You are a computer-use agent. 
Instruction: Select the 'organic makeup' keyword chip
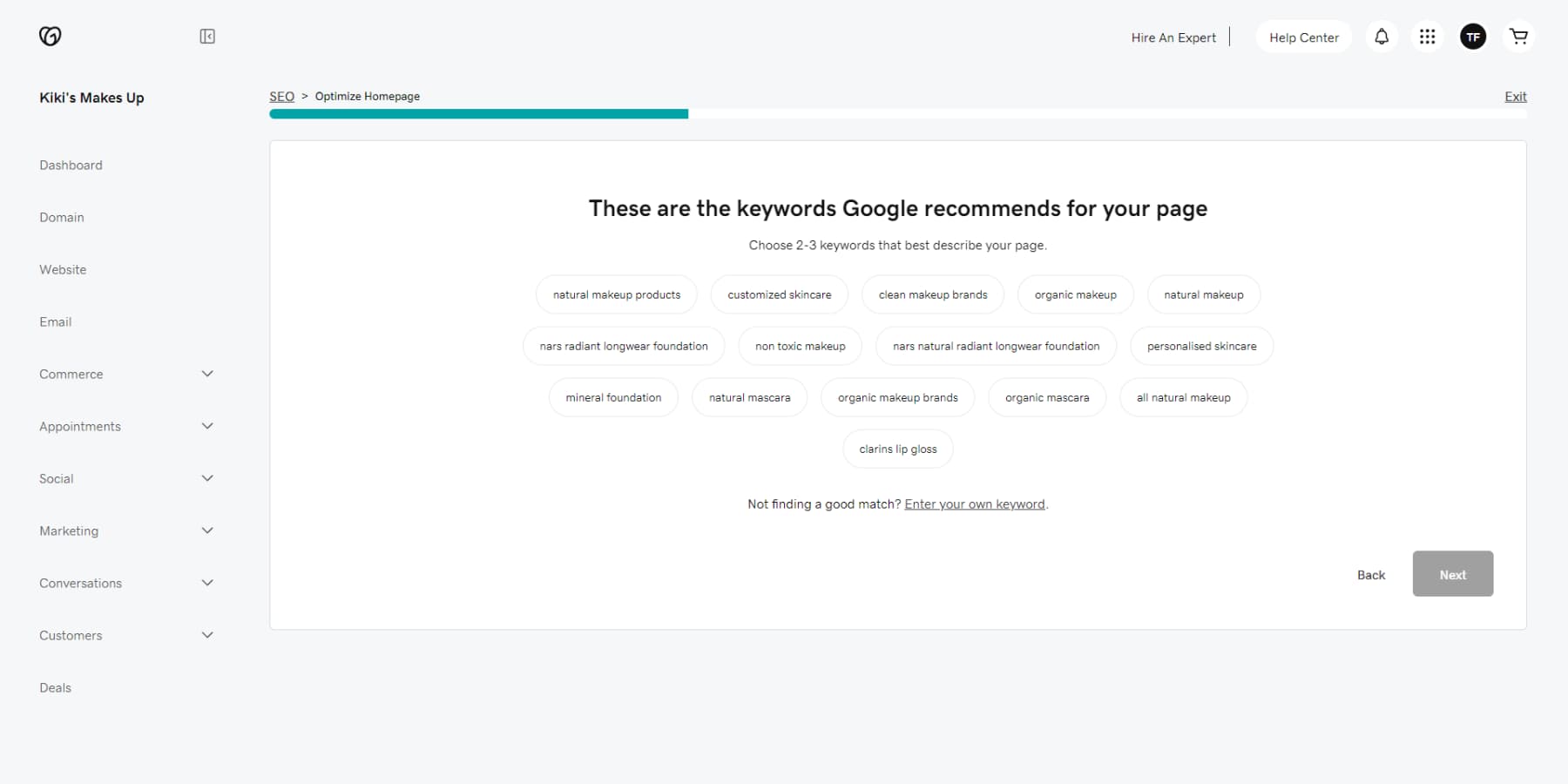click(1075, 294)
